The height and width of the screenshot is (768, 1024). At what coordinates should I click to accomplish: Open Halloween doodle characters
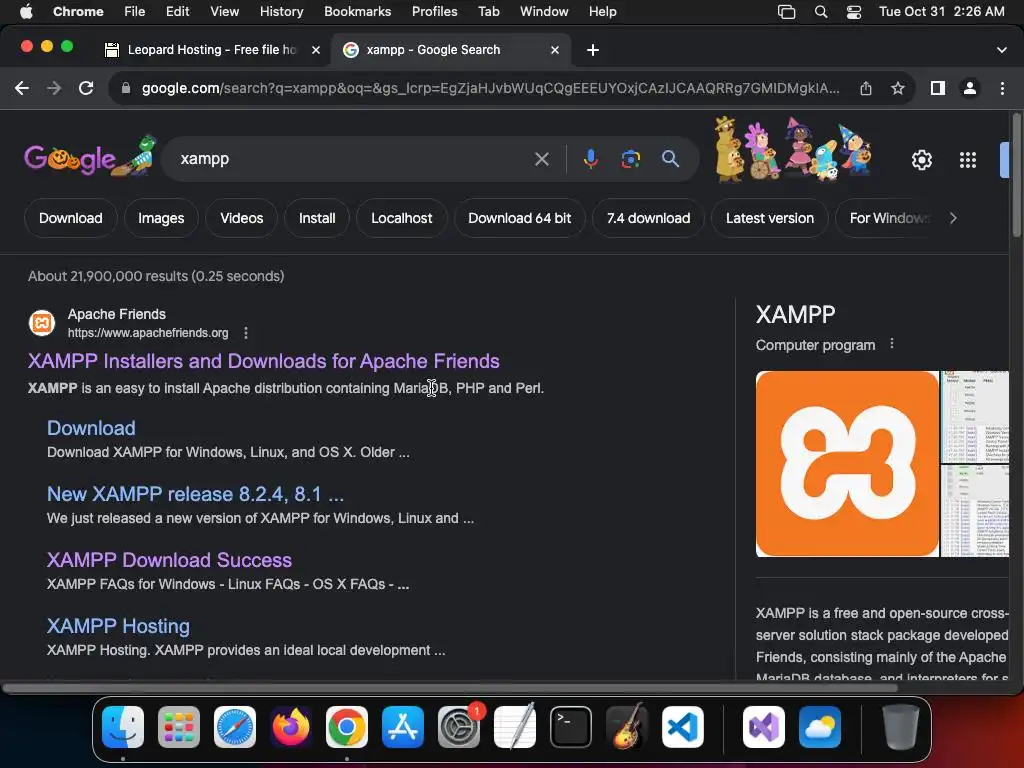pos(793,150)
